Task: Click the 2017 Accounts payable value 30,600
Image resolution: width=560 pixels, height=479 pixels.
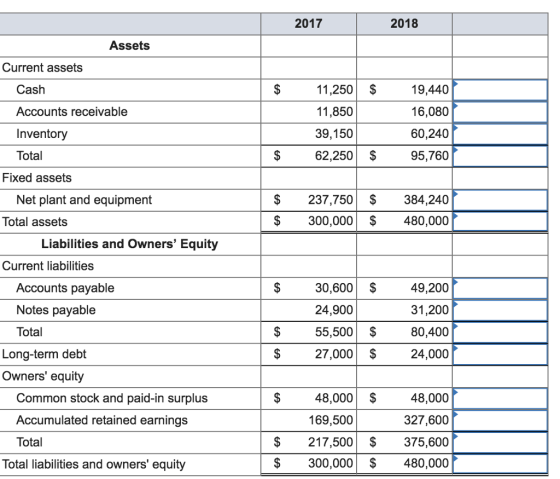Action: [x=334, y=288]
